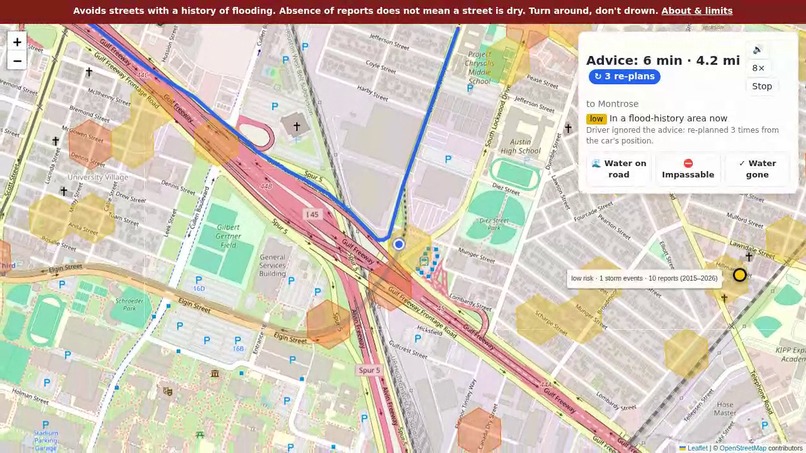Zoom in on the map

click(x=17, y=42)
